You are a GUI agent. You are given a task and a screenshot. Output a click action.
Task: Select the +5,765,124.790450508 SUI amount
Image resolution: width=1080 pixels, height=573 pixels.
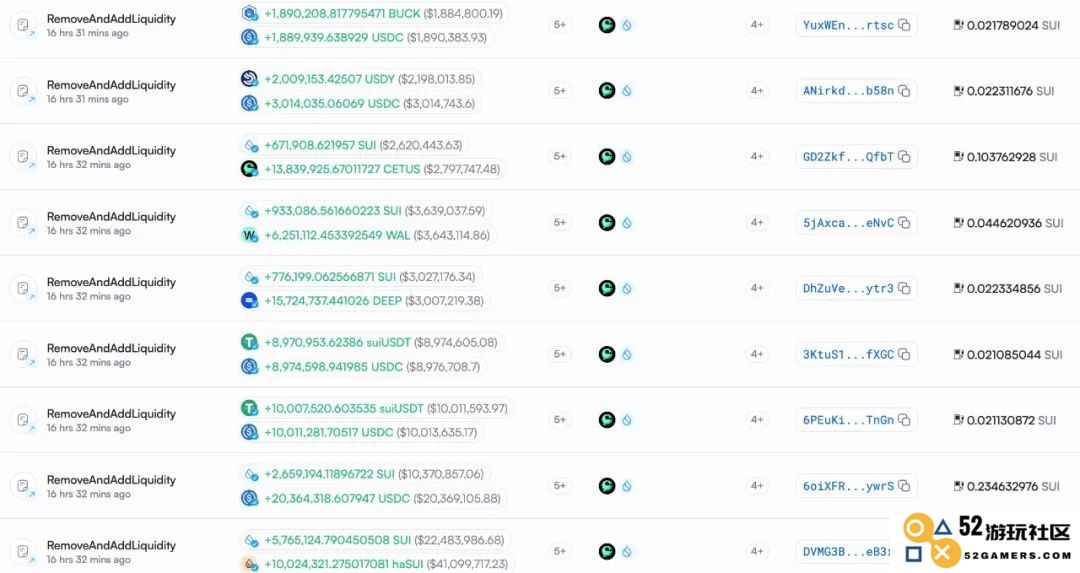pyautogui.click(x=338, y=541)
